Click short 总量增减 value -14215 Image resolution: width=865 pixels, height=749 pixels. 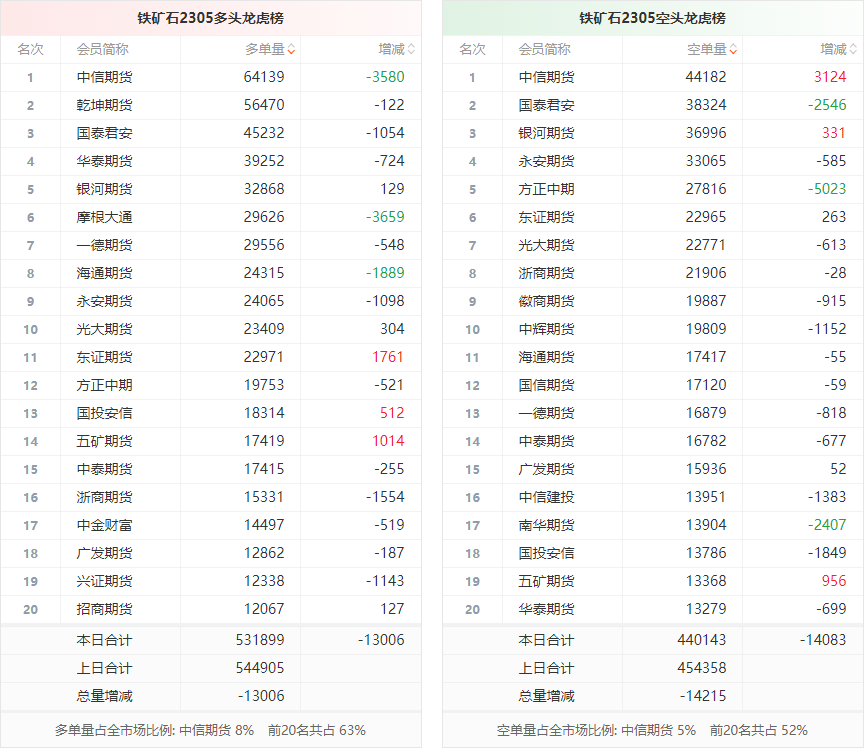pyautogui.click(x=701, y=696)
